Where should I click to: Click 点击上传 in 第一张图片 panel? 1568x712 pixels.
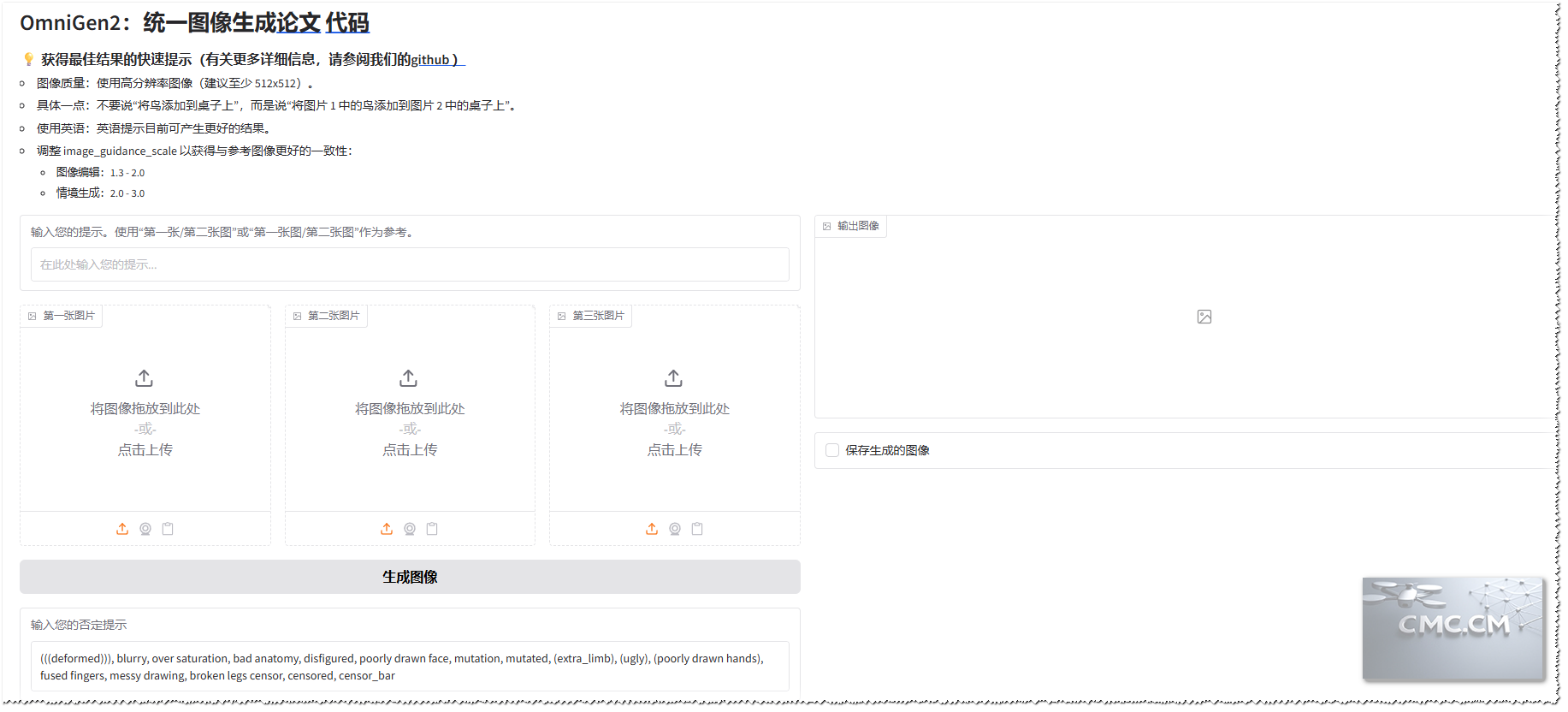click(145, 450)
